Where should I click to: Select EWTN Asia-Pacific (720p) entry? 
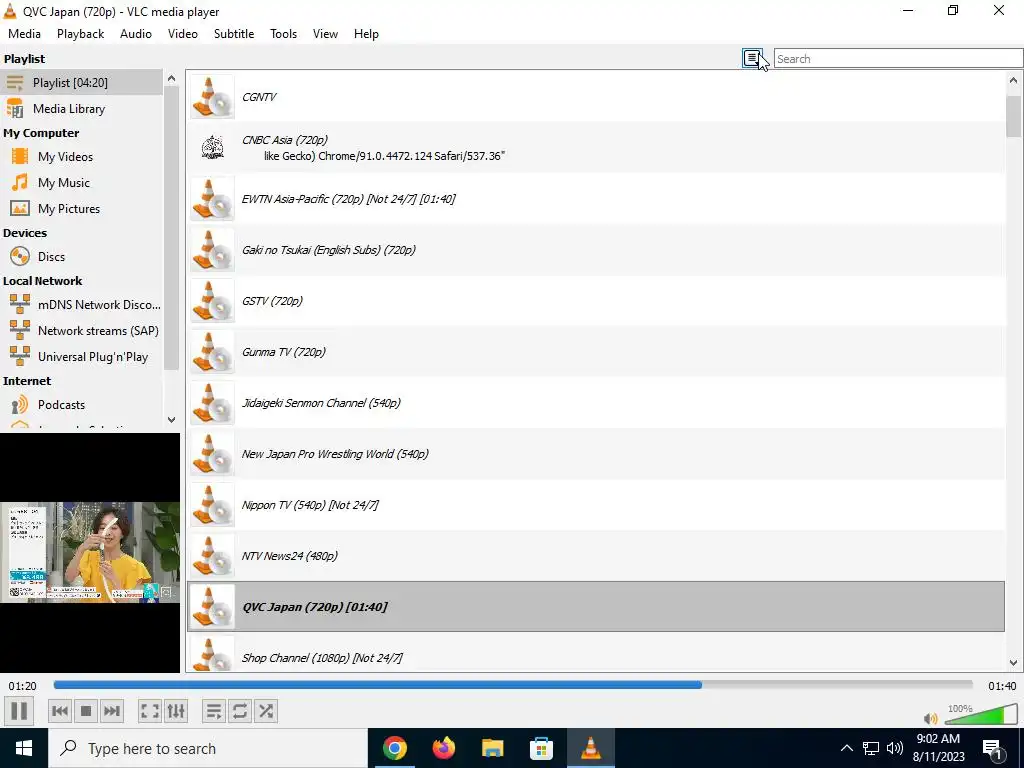(x=596, y=199)
